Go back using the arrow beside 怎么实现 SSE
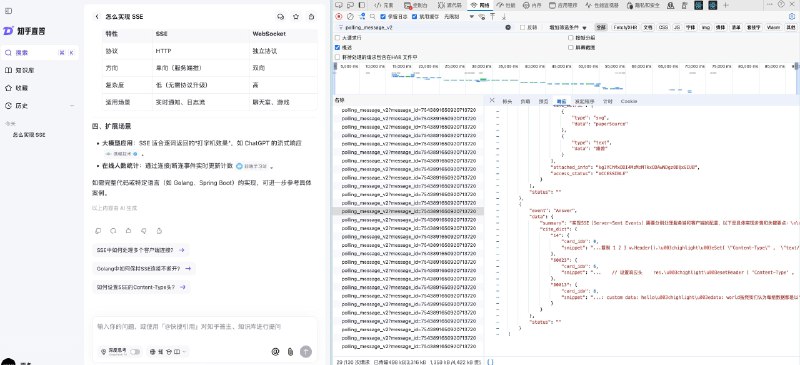The height and width of the screenshot is (365, 800). coord(97,17)
